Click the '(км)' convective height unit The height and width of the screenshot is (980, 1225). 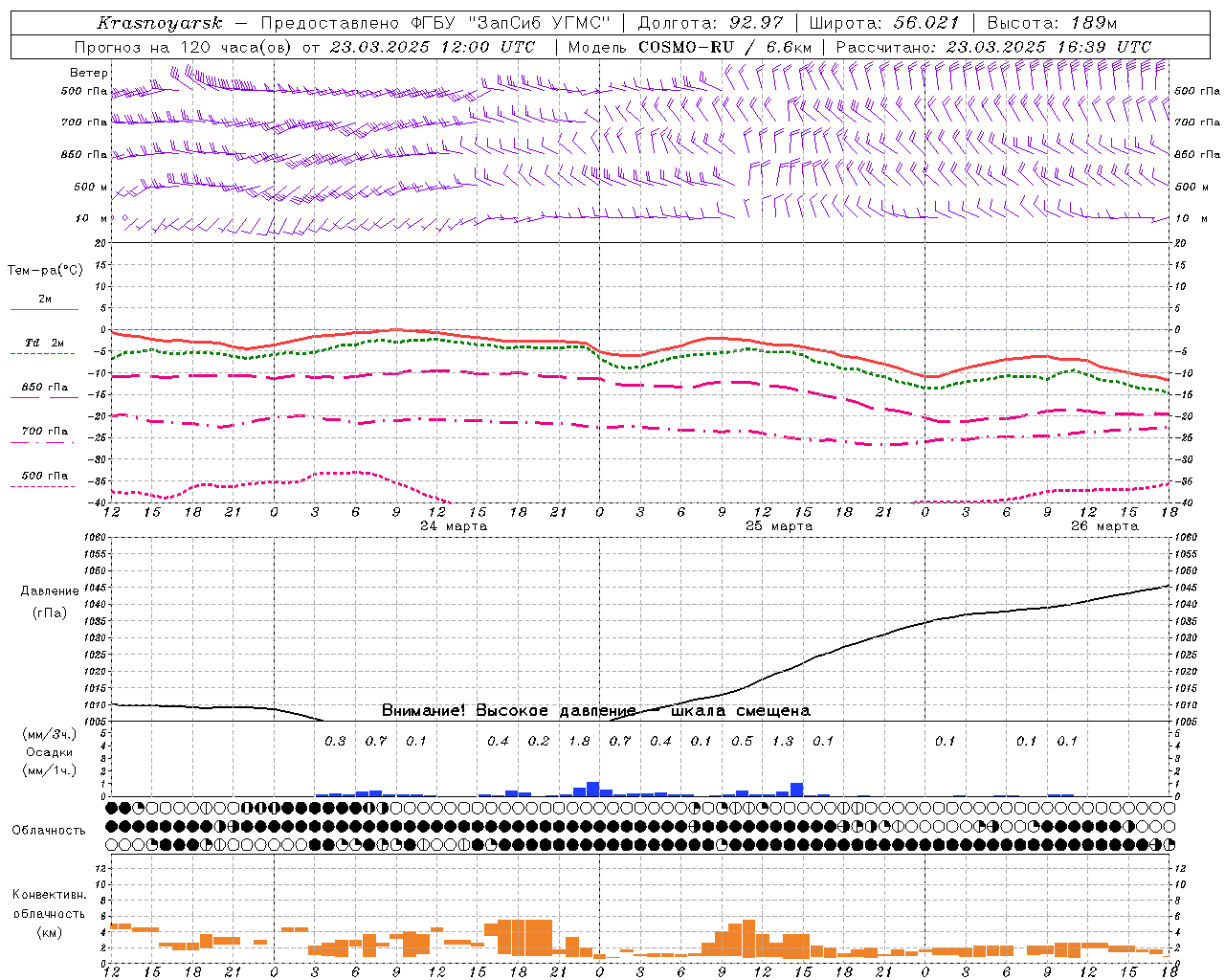pos(49,932)
